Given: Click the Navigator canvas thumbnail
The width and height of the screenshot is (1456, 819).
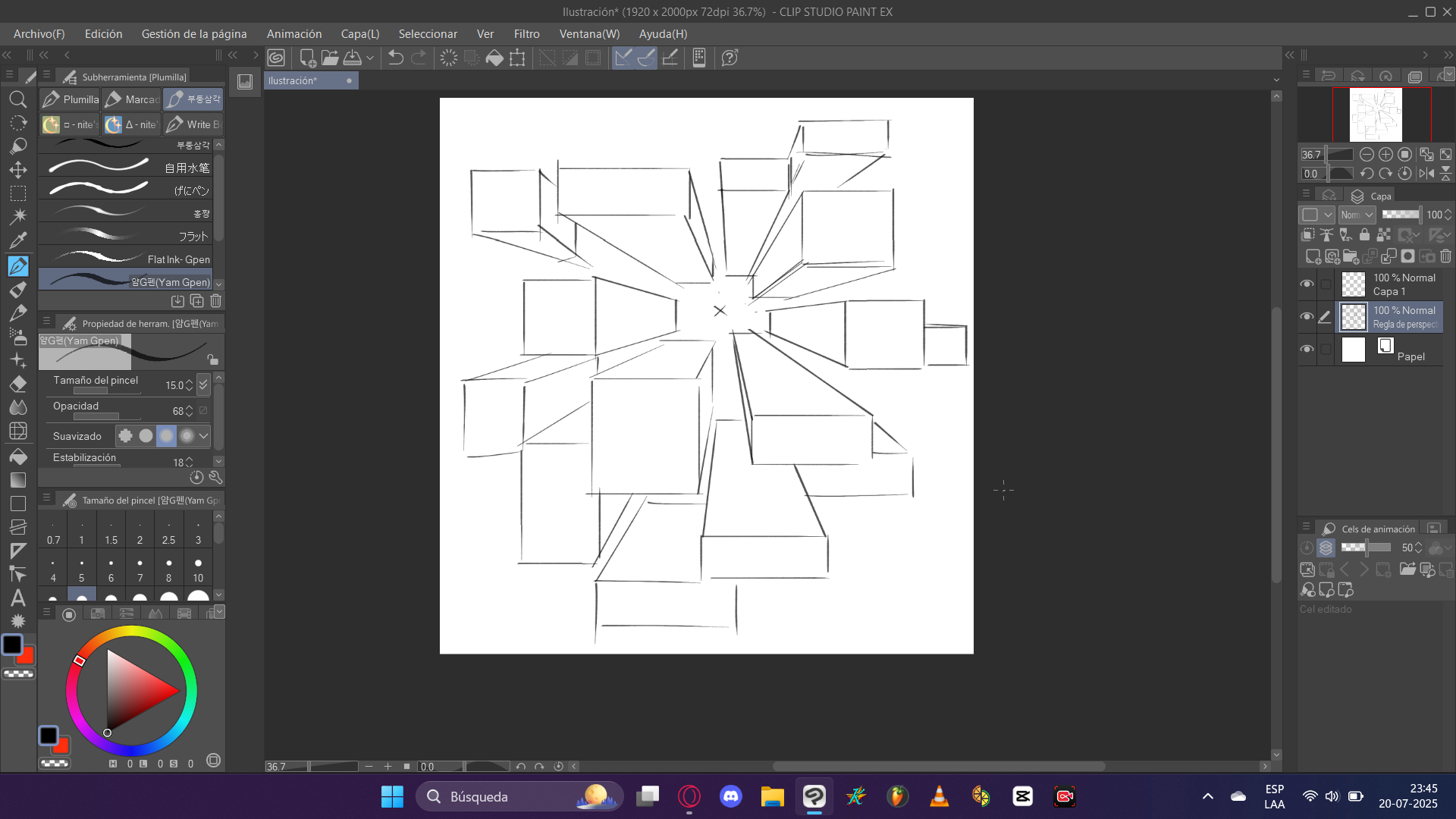Looking at the screenshot, I should [x=1376, y=115].
